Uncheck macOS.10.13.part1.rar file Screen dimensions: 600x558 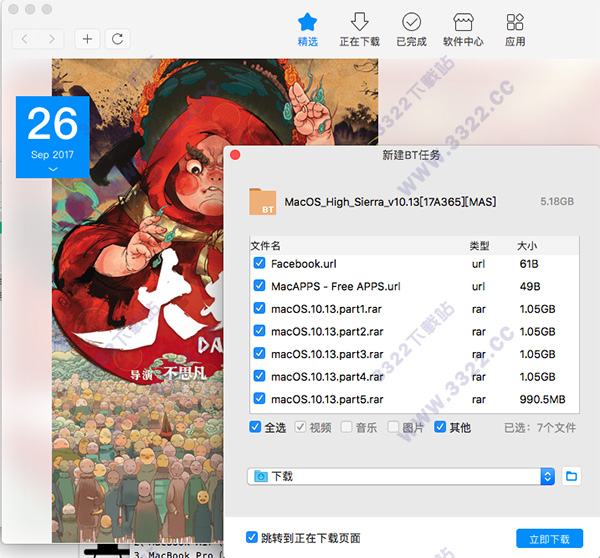pyautogui.click(x=259, y=308)
